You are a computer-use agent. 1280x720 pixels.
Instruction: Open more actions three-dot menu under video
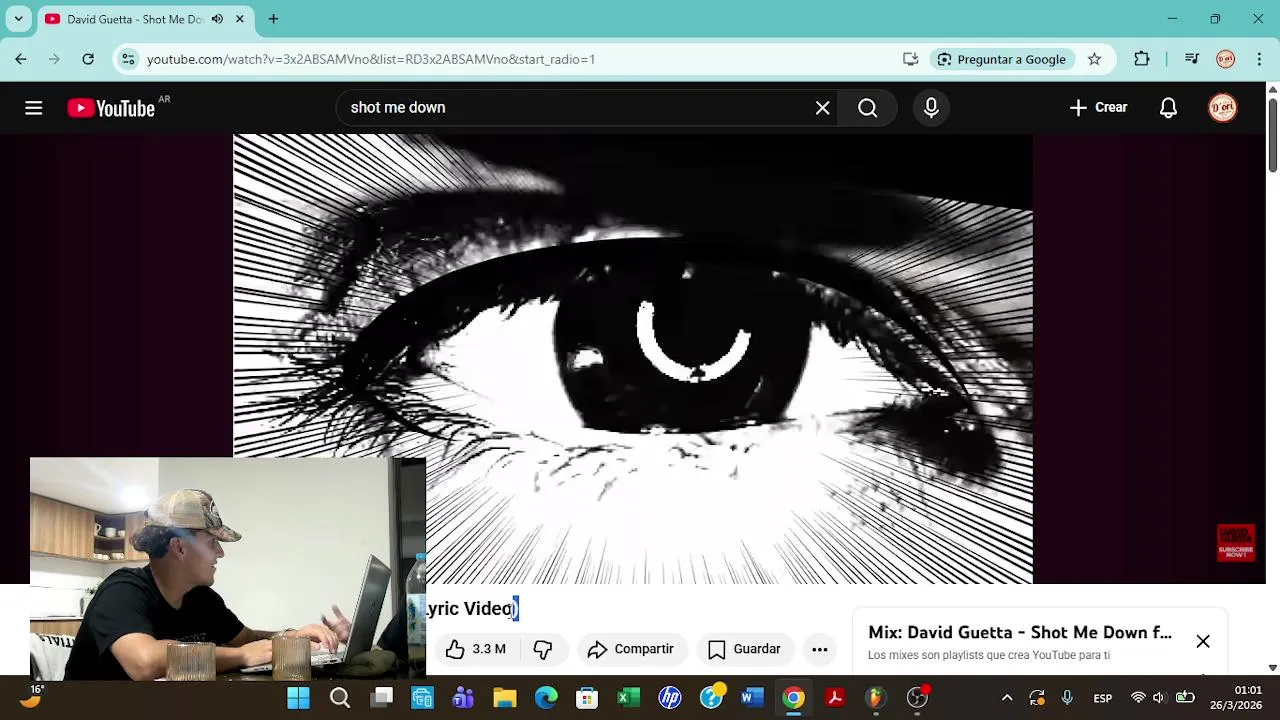[820, 649]
